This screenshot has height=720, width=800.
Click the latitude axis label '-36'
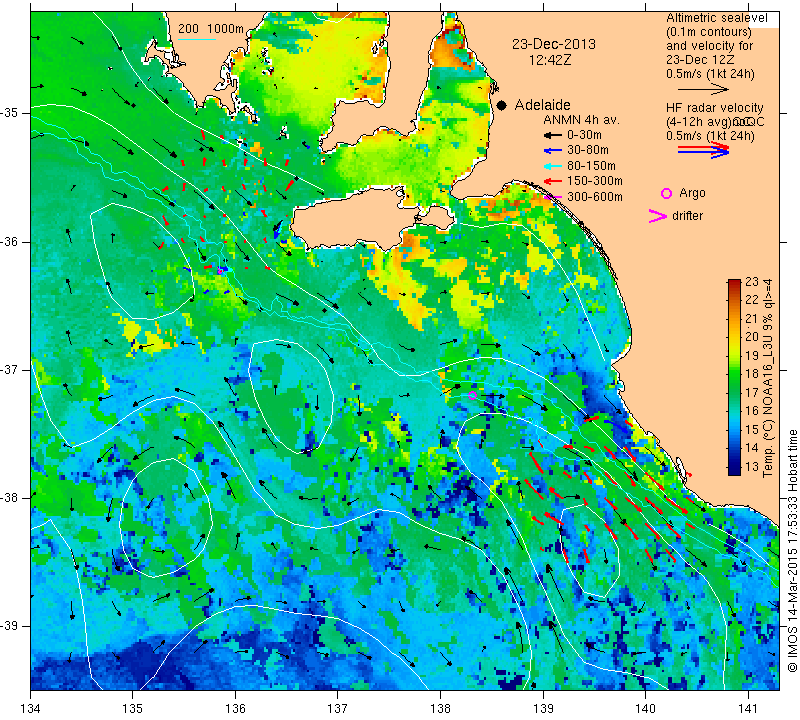10,241
